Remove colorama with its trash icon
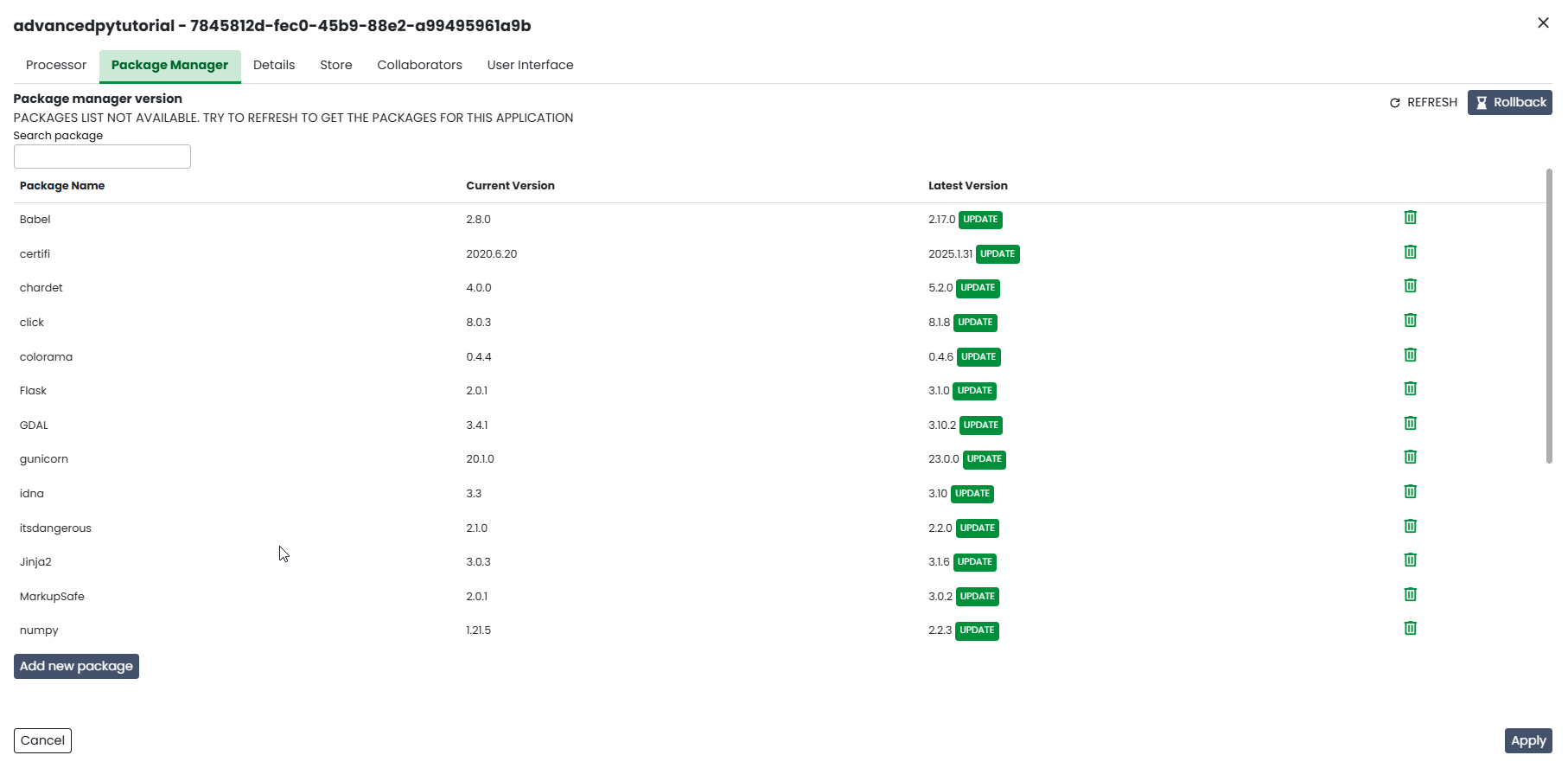 click(1410, 355)
